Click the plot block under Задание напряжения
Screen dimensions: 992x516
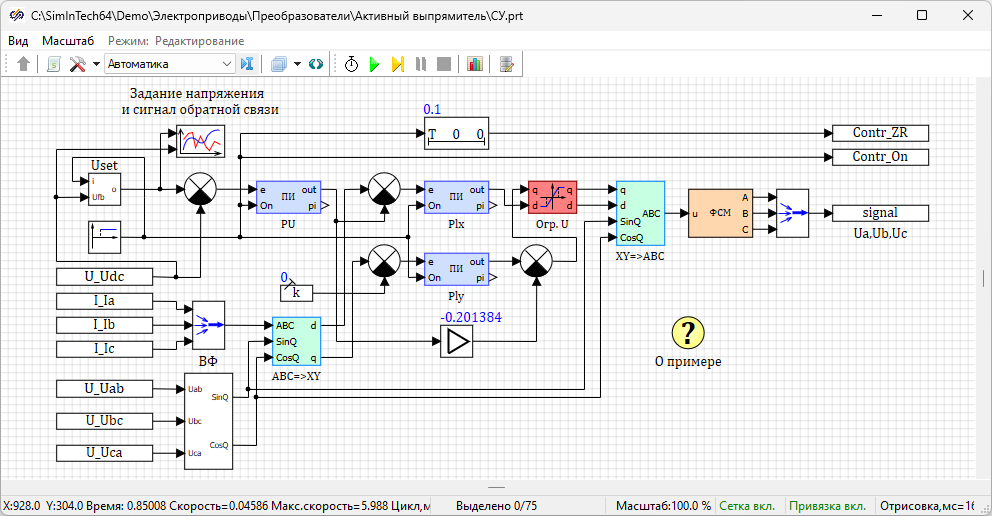pyautogui.click(x=200, y=142)
